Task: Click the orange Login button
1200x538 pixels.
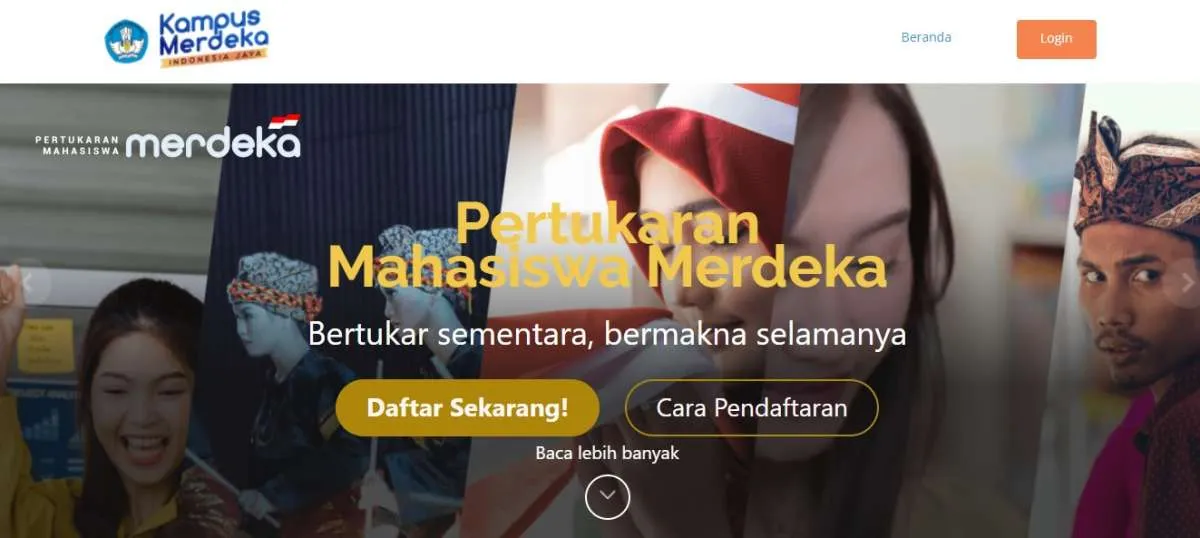Action: (1056, 39)
